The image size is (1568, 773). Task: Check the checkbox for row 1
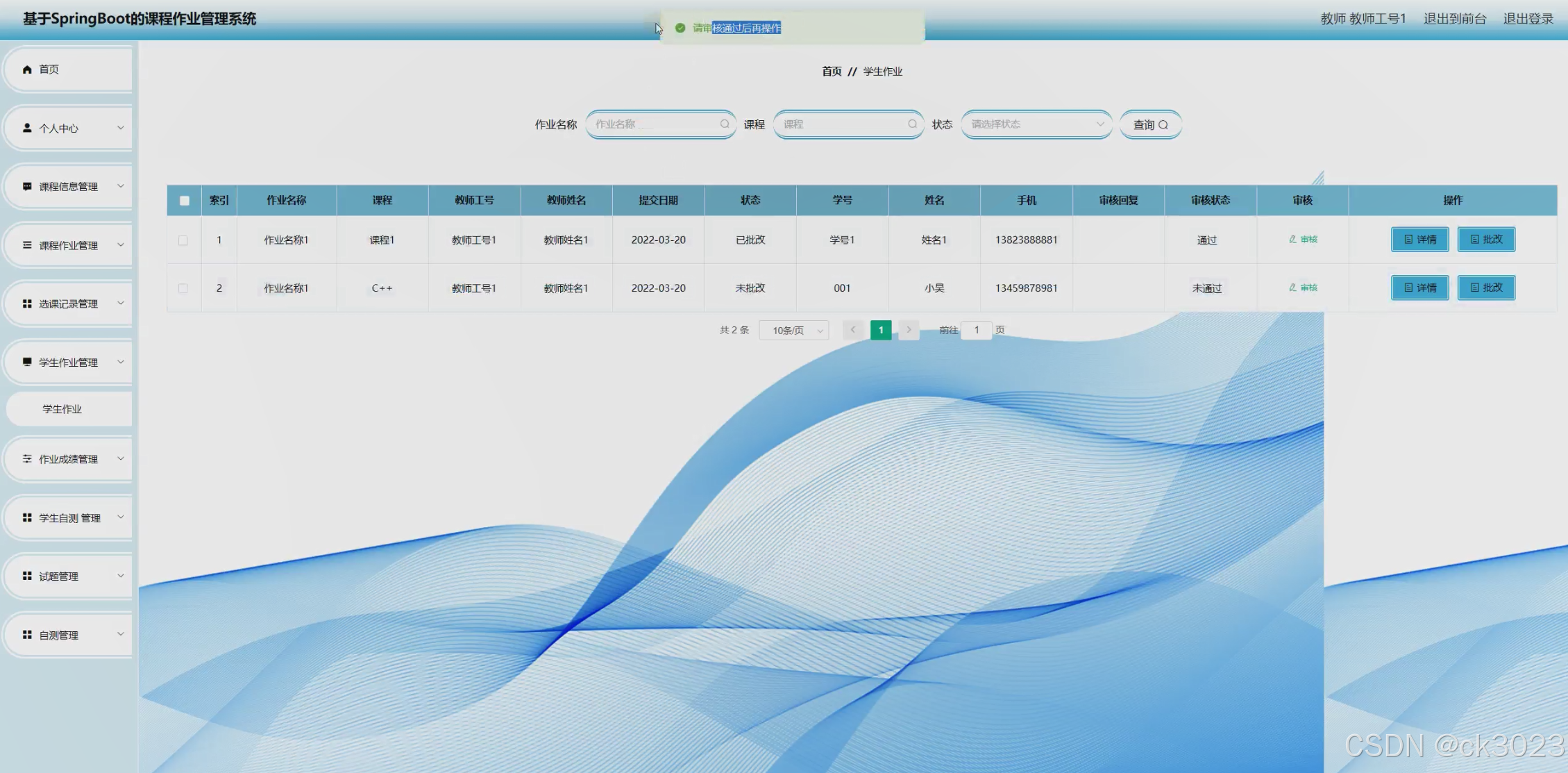point(183,240)
